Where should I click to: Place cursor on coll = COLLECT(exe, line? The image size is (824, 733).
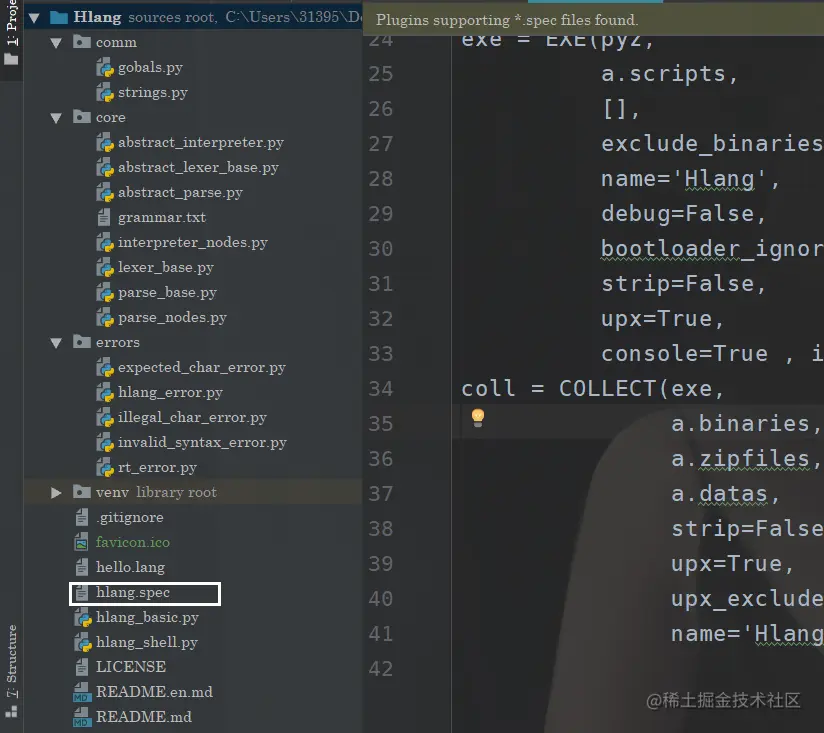(593, 389)
